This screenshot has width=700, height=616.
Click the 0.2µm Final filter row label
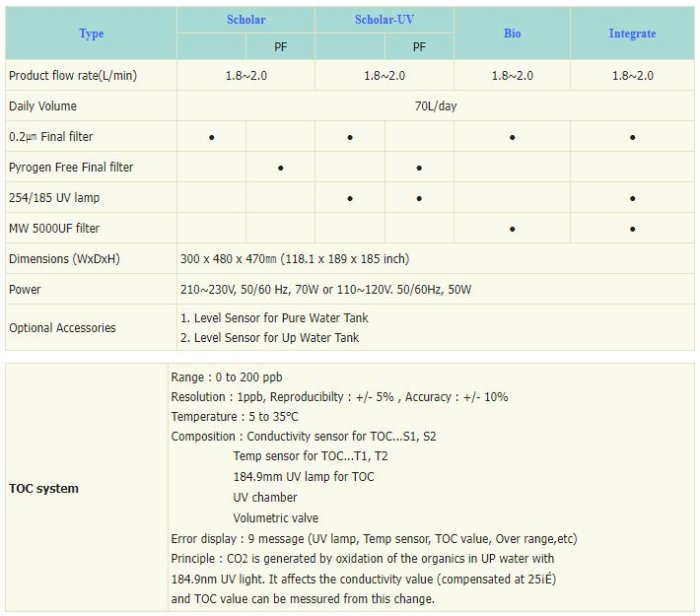tap(50, 137)
